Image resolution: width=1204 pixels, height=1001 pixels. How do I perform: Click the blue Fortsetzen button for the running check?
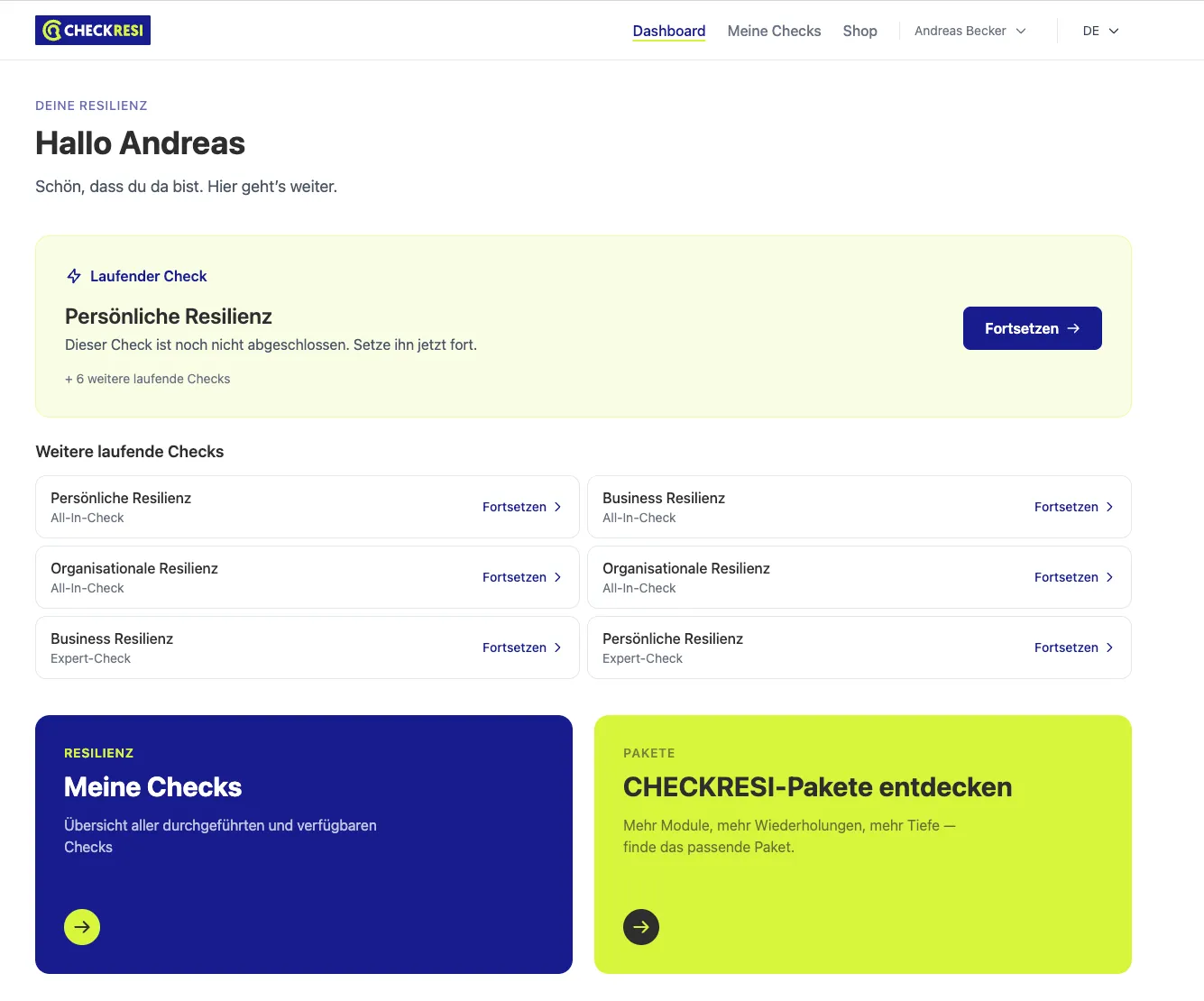point(1033,328)
